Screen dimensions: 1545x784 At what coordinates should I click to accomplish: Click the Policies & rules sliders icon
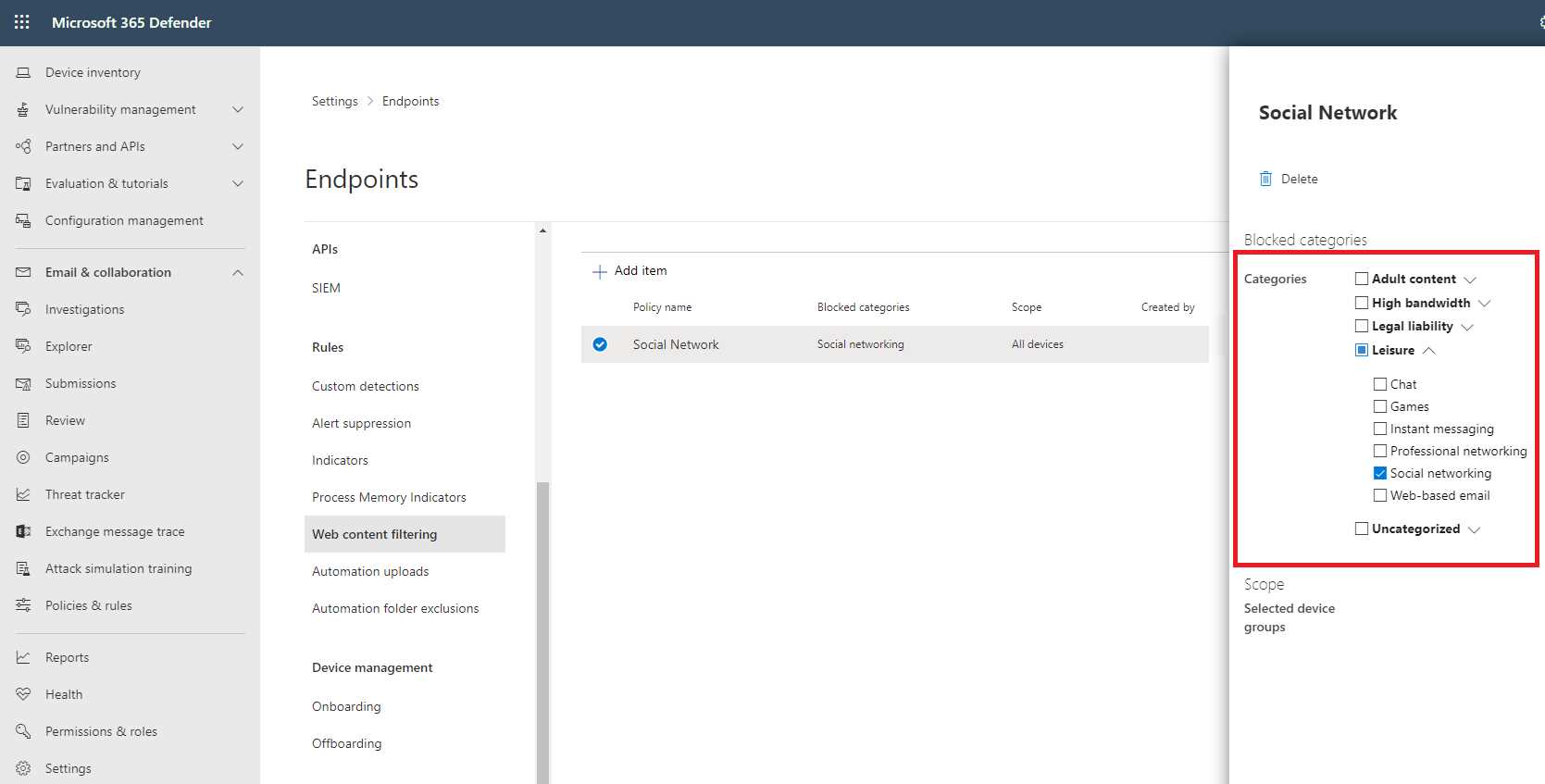click(x=23, y=605)
